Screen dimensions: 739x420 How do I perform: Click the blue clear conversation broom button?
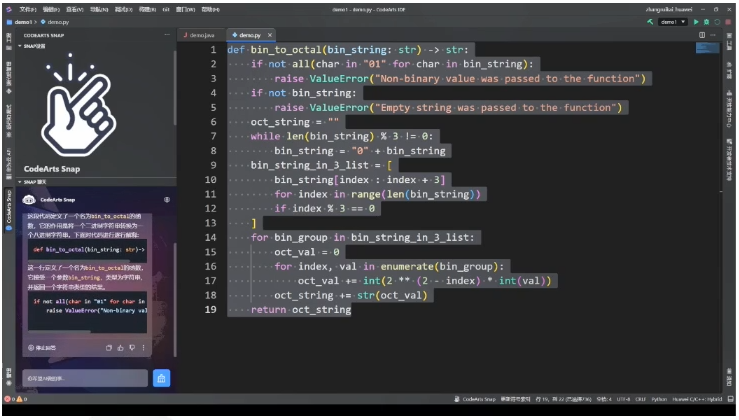(161, 378)
